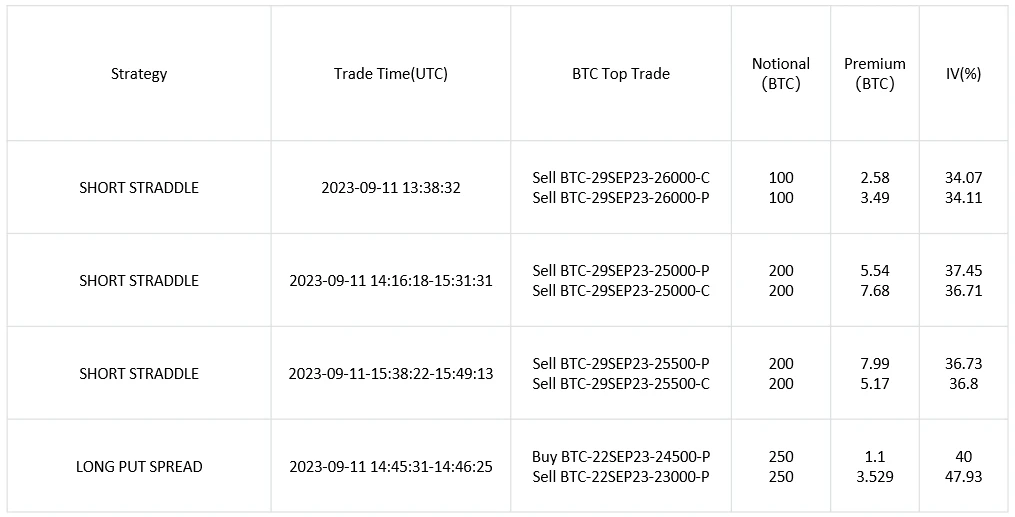This screenshot has width=1015, height=517.
Task: Click the 14:16:18-15:31:31 trade time cell
Action: click(x=390, y=281)
